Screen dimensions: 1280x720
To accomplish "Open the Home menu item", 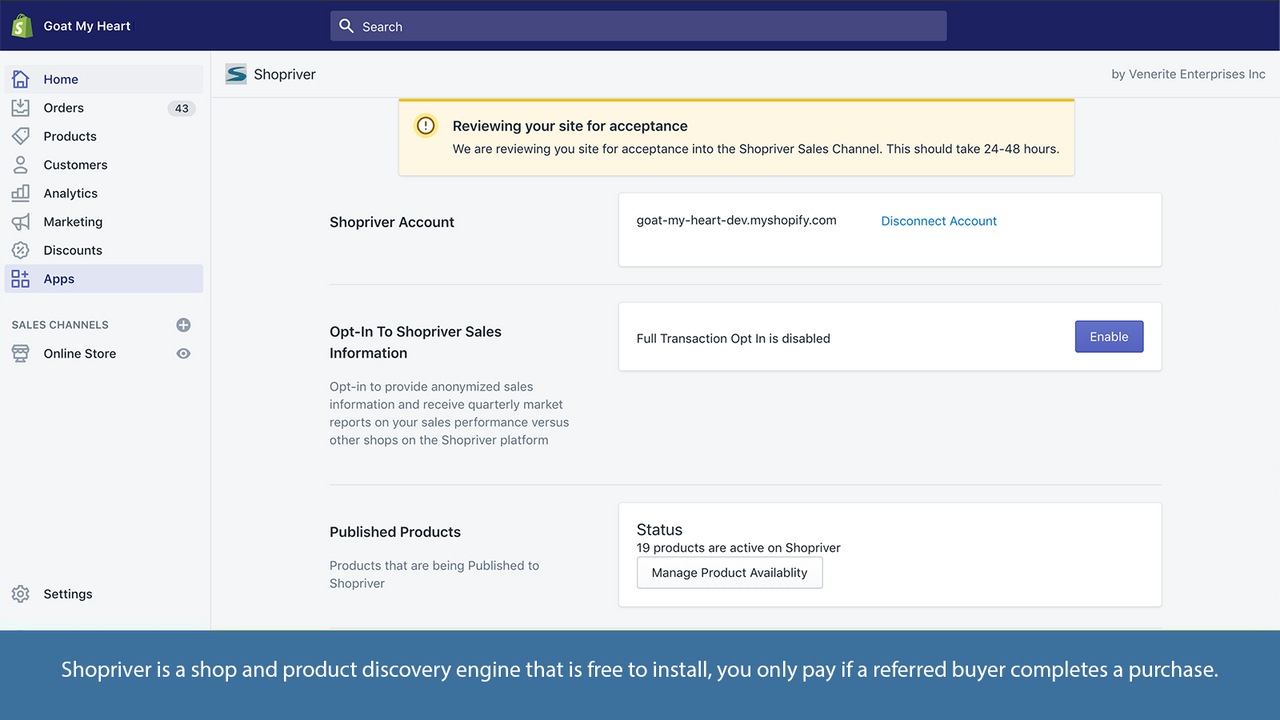I will [104, 79].
